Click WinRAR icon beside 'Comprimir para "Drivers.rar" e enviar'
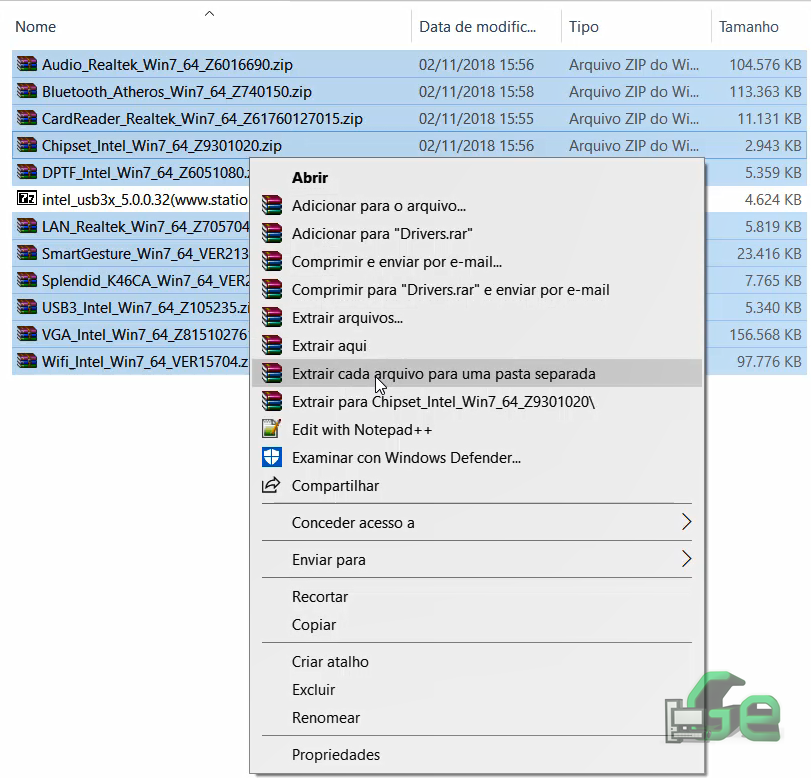811x778 pixels. 272,289
